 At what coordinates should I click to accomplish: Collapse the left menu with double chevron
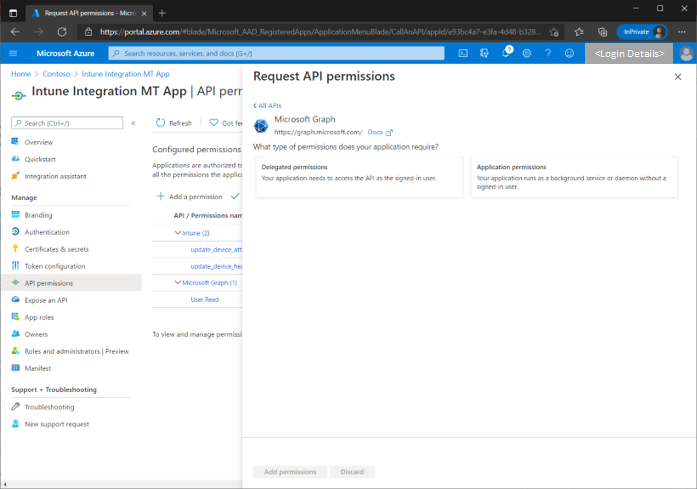(133, 123)
